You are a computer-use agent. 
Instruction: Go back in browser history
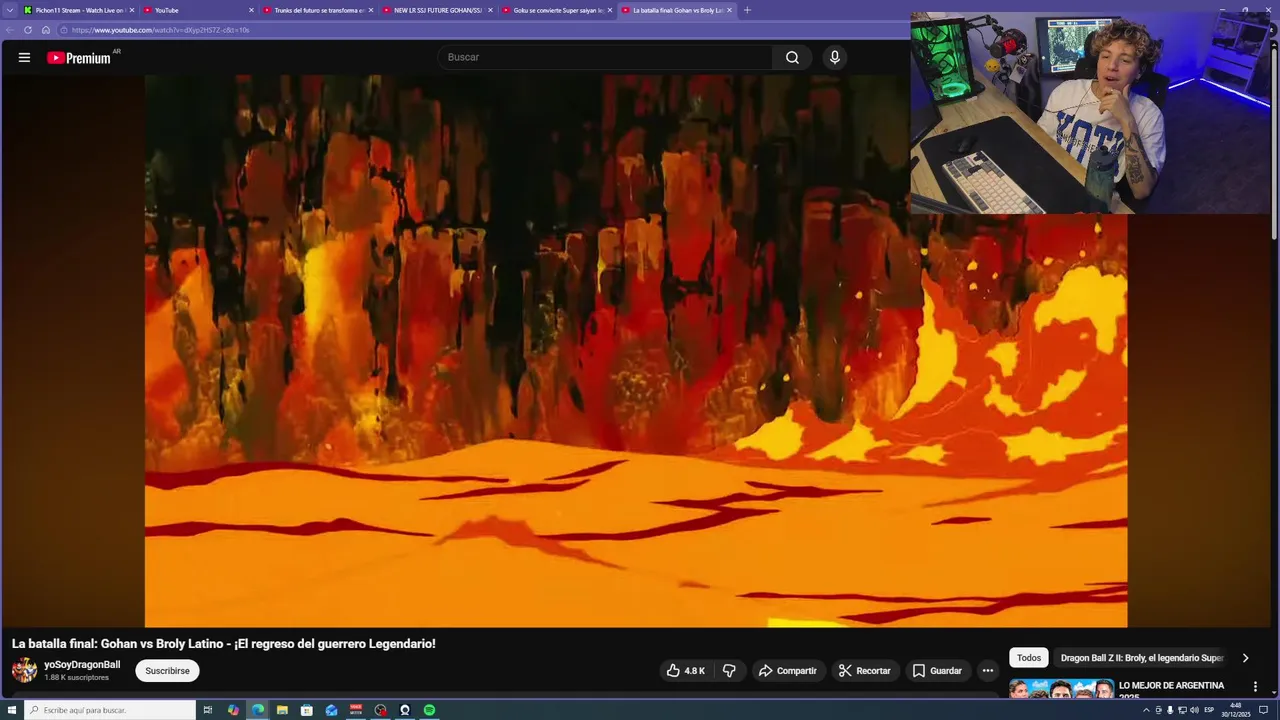[10, 30]
